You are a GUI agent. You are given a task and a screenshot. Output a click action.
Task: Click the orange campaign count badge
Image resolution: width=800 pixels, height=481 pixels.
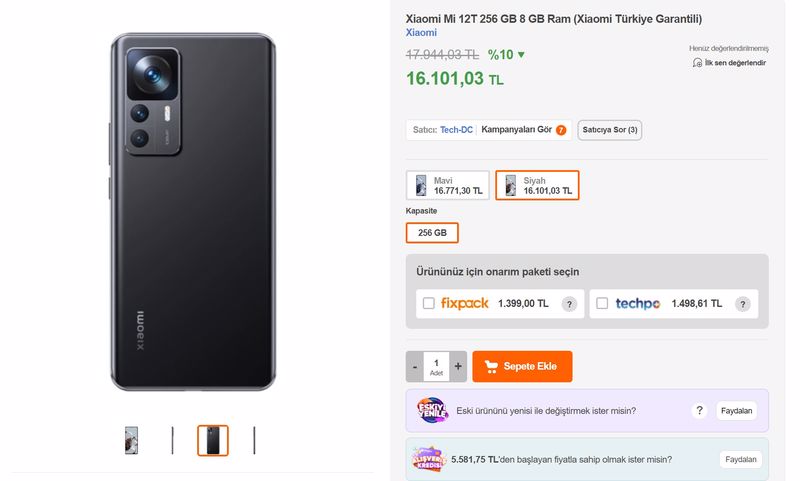click(x=561, y=130)
